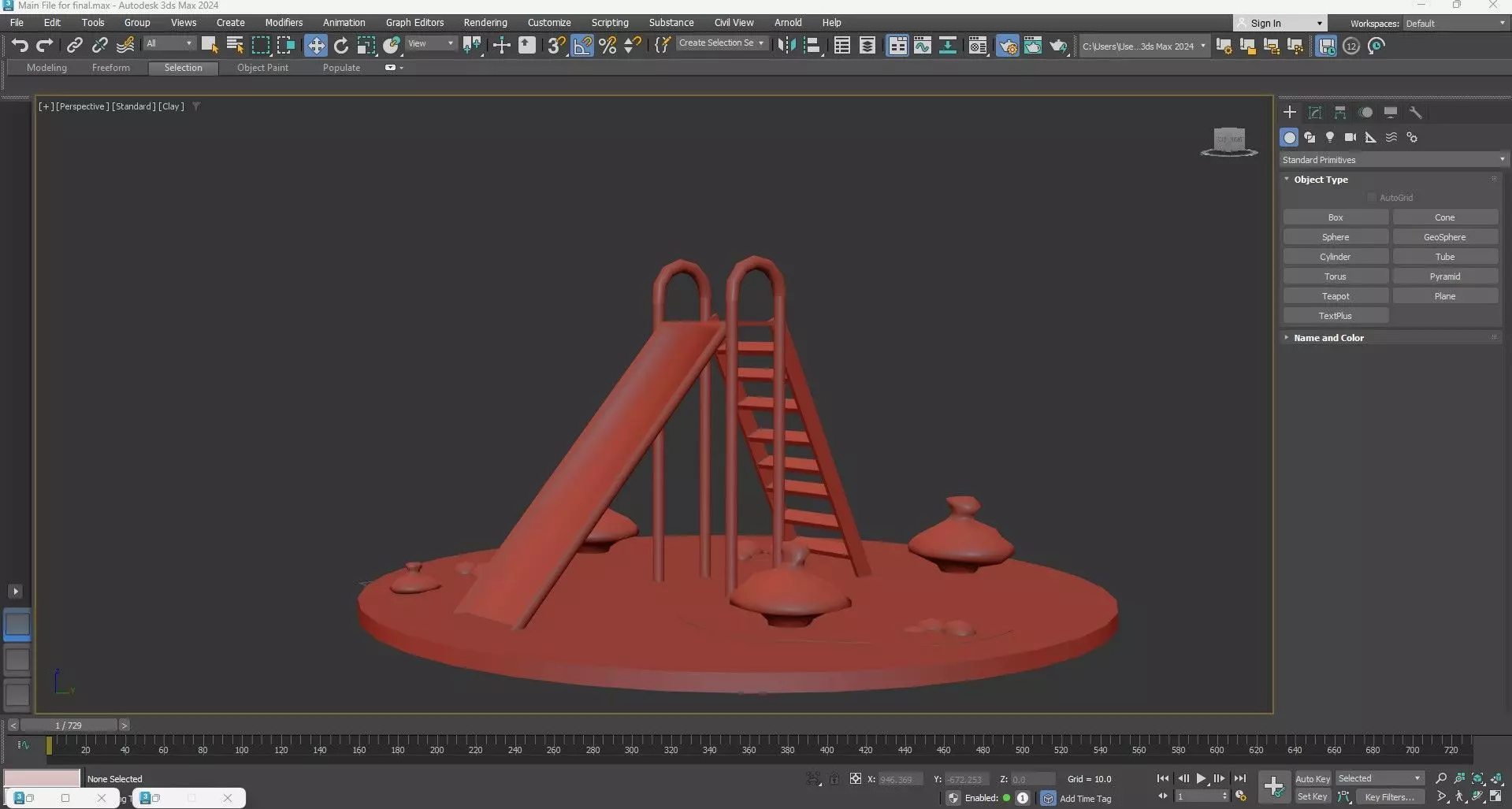
Task: Open the reference coordinate View dropdown
Action: 431,44
